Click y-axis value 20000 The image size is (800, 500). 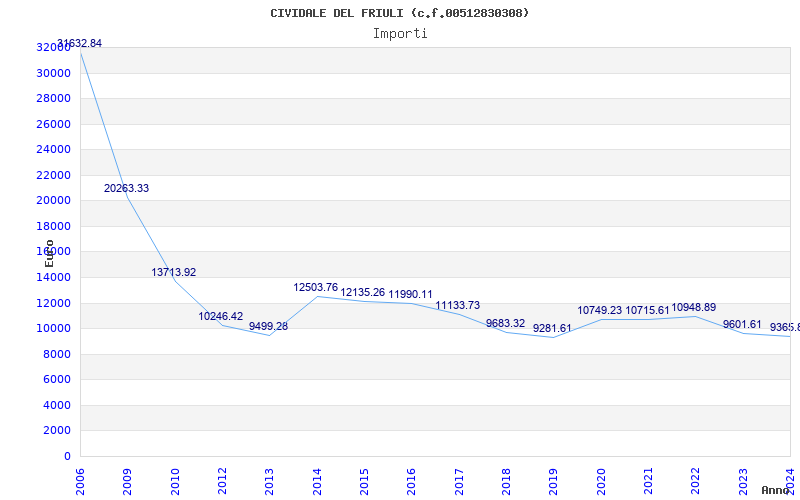tap(54, 201)
